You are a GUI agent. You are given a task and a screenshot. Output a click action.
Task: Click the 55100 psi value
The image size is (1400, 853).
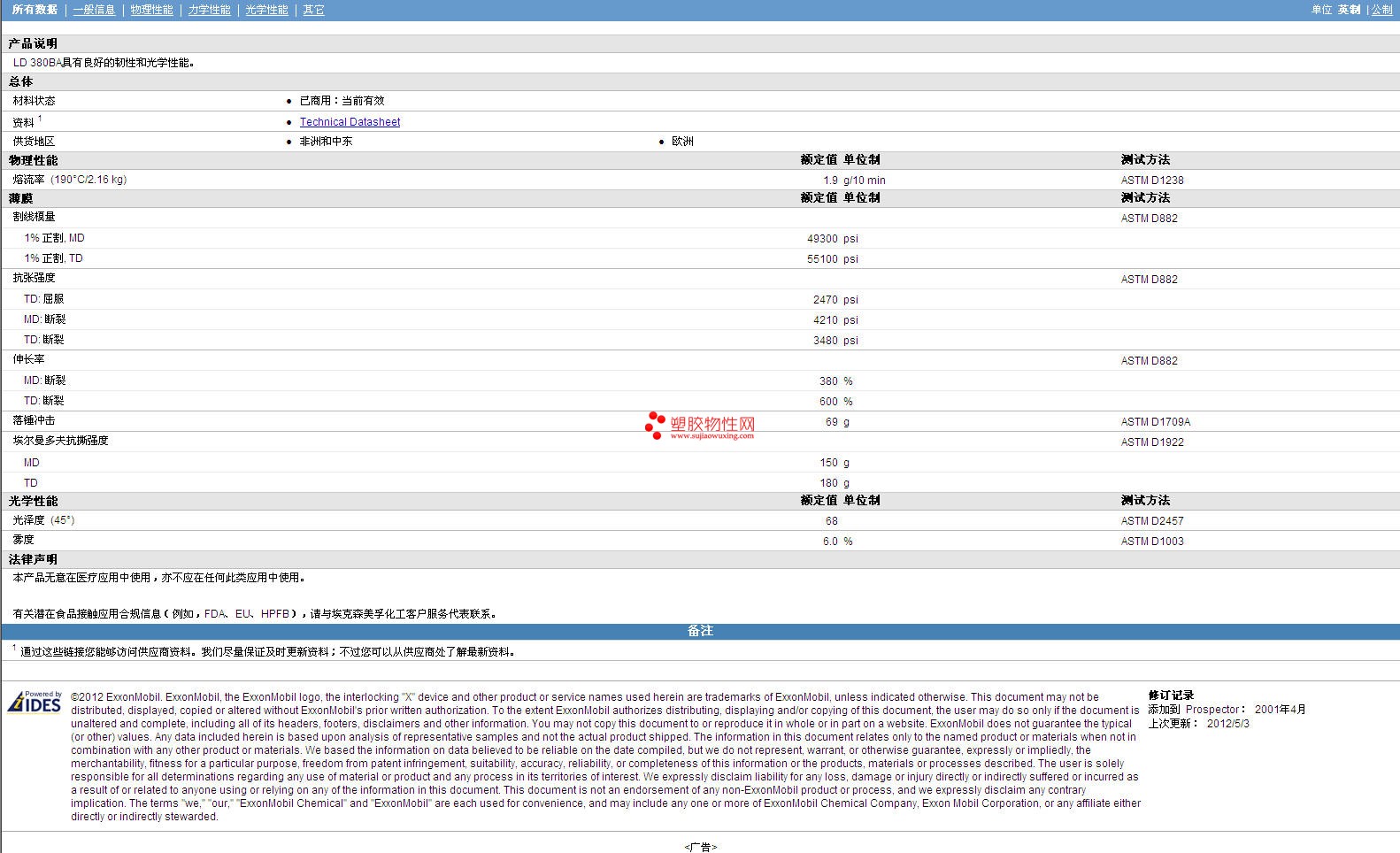[833, 259]
